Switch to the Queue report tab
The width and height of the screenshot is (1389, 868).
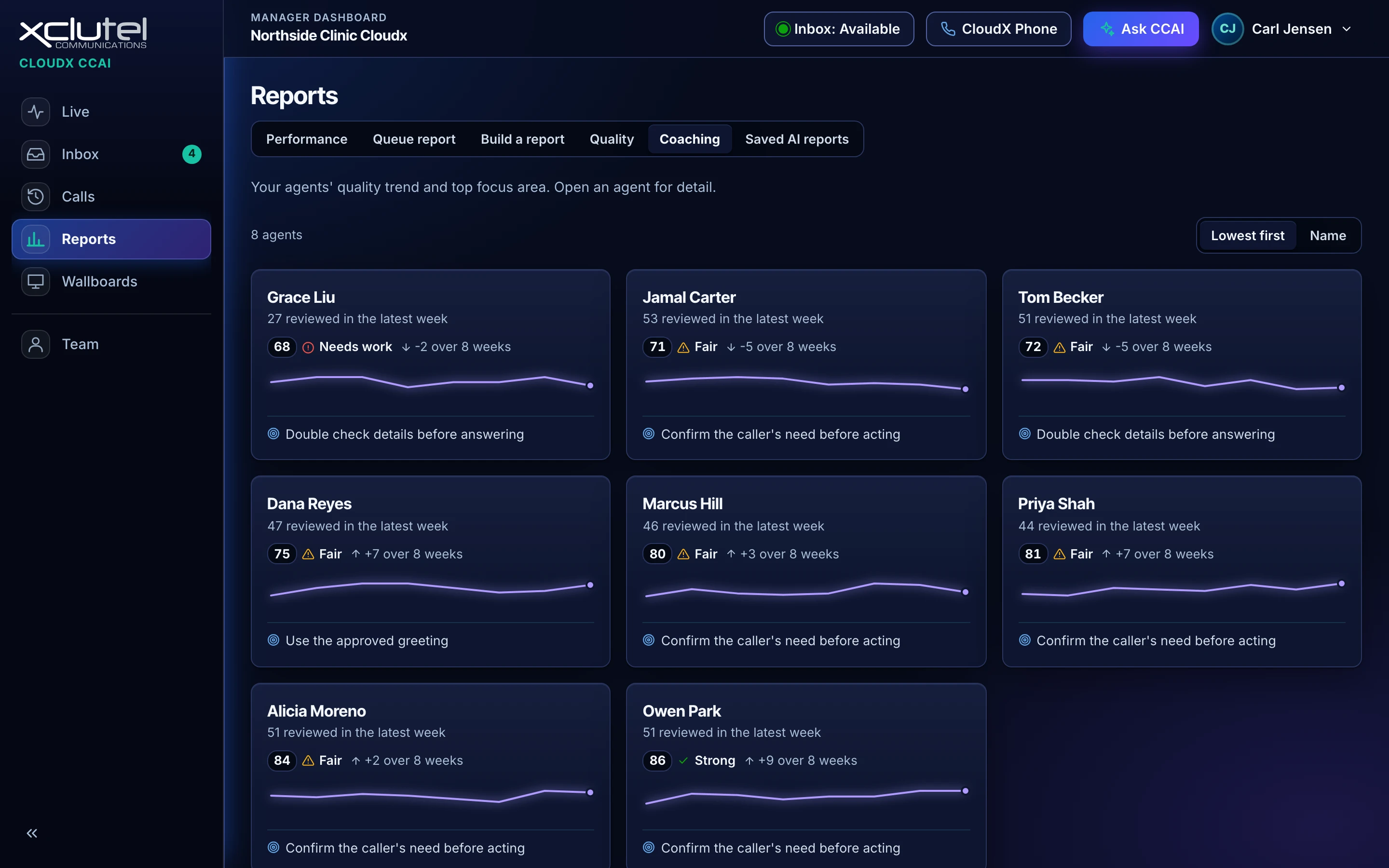414,139
